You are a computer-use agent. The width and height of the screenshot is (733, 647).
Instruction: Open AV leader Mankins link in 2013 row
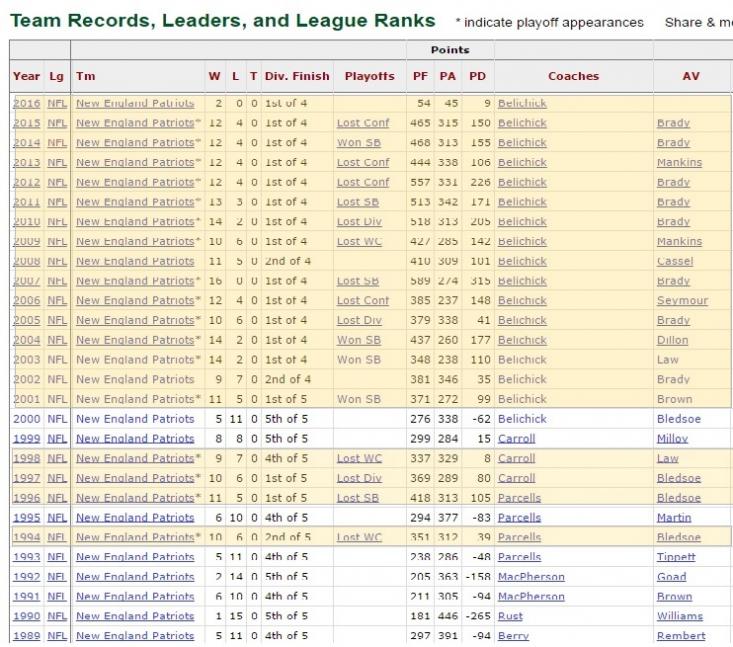click(x=680, y=162)
